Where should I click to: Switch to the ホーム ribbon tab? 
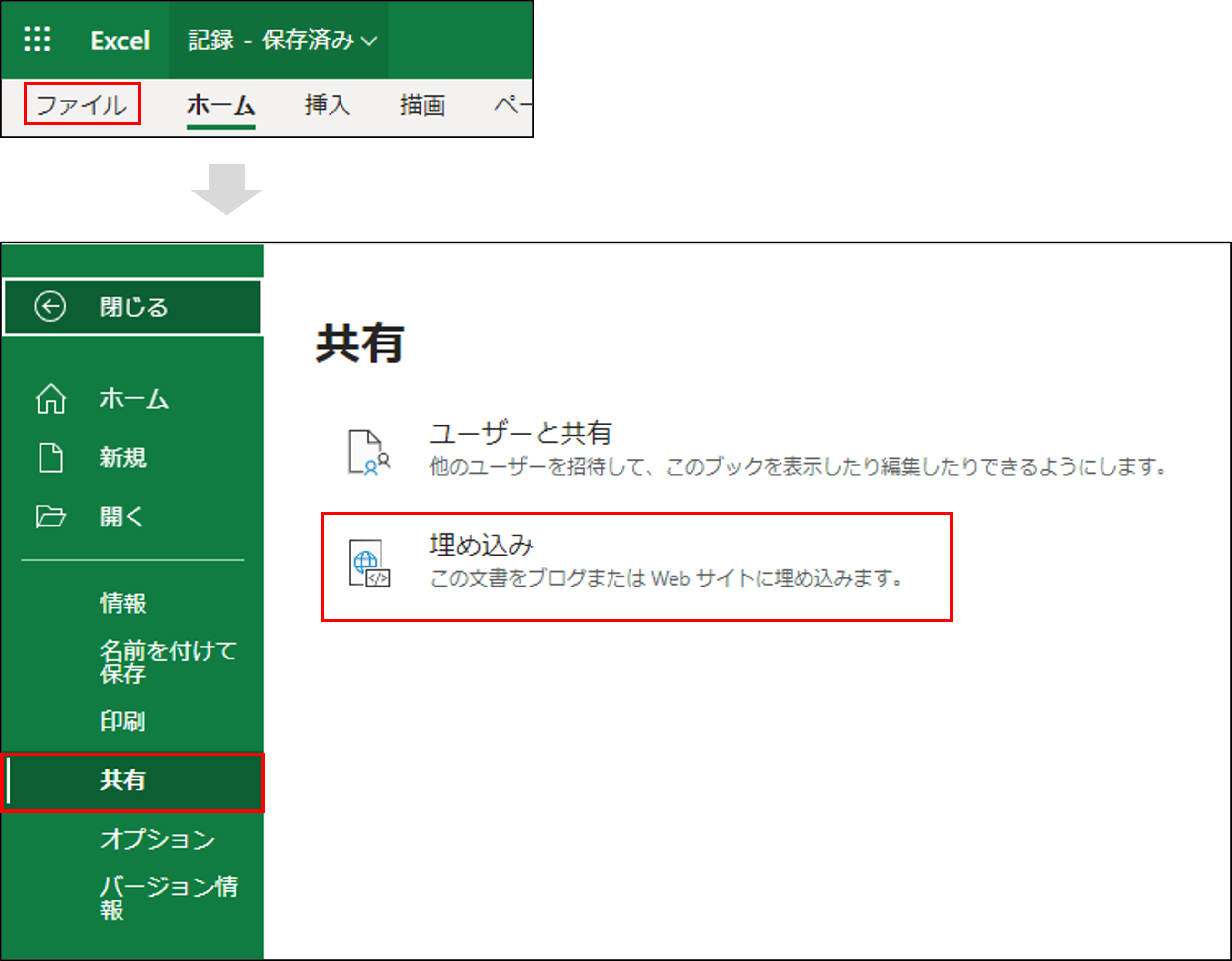pos(221,105)
